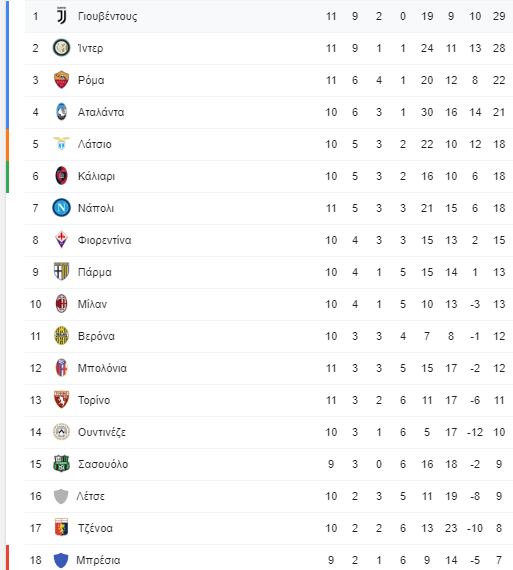Image resolution: width=513 pixels, height=570 pixels.
Task: Open the Τορίνο team row
Action: [269, 400]
